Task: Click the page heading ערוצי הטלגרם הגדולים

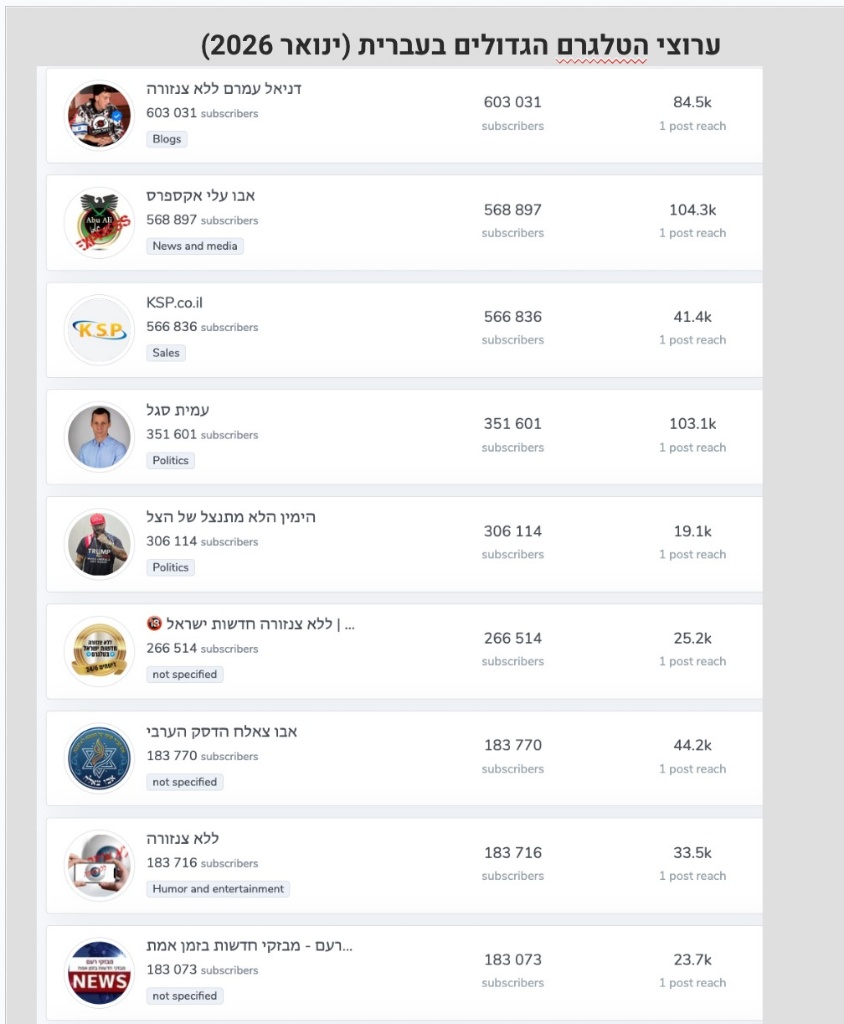Action: (460, 45)
